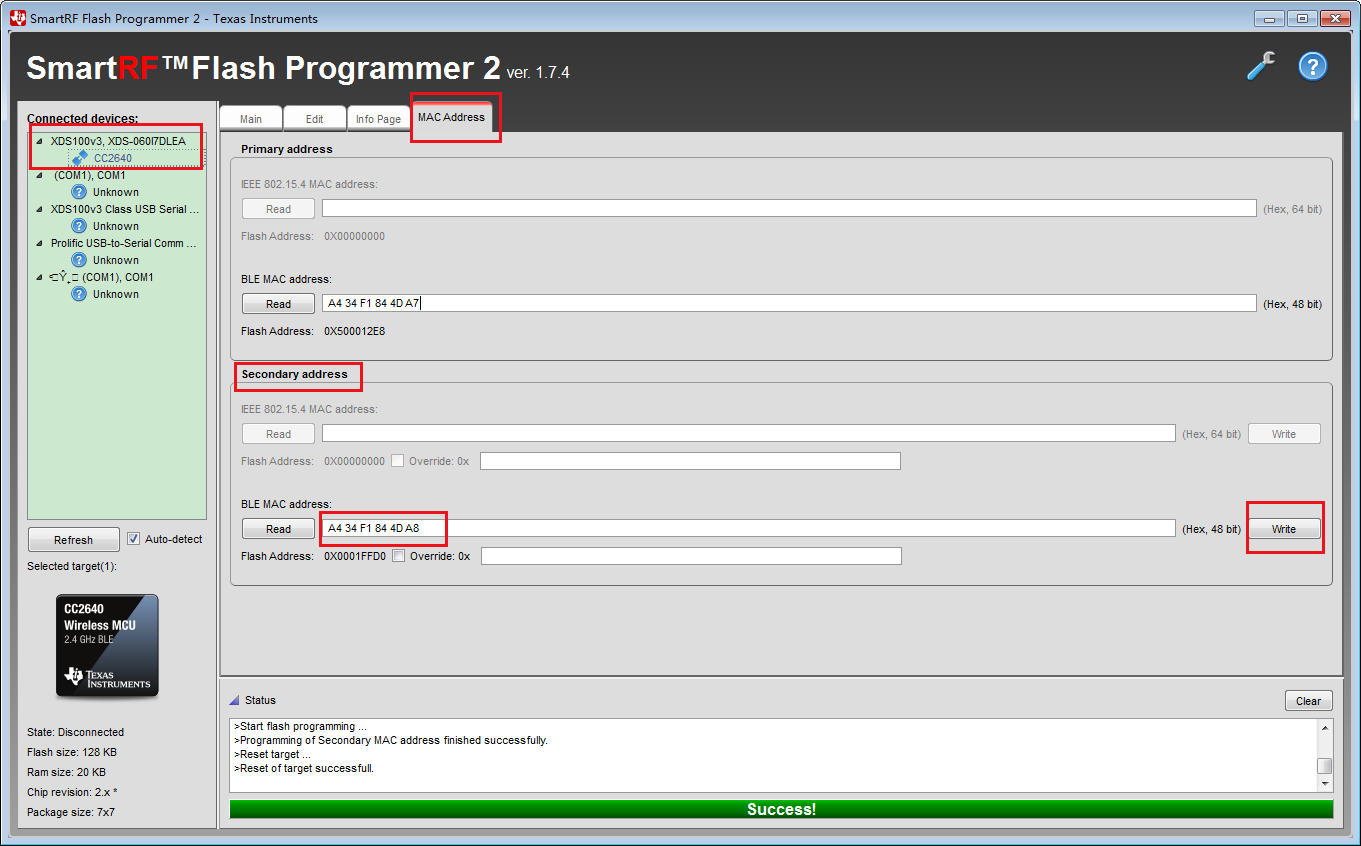Collapse the (COM1), COM1 tree node
This screenshot has height=846, width=1361.
(x=40, y=175)
